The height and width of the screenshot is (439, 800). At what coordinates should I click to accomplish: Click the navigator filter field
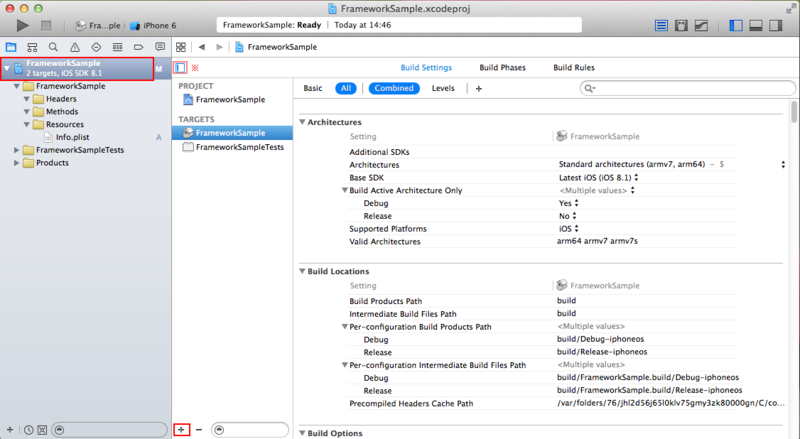click(110, 430)
